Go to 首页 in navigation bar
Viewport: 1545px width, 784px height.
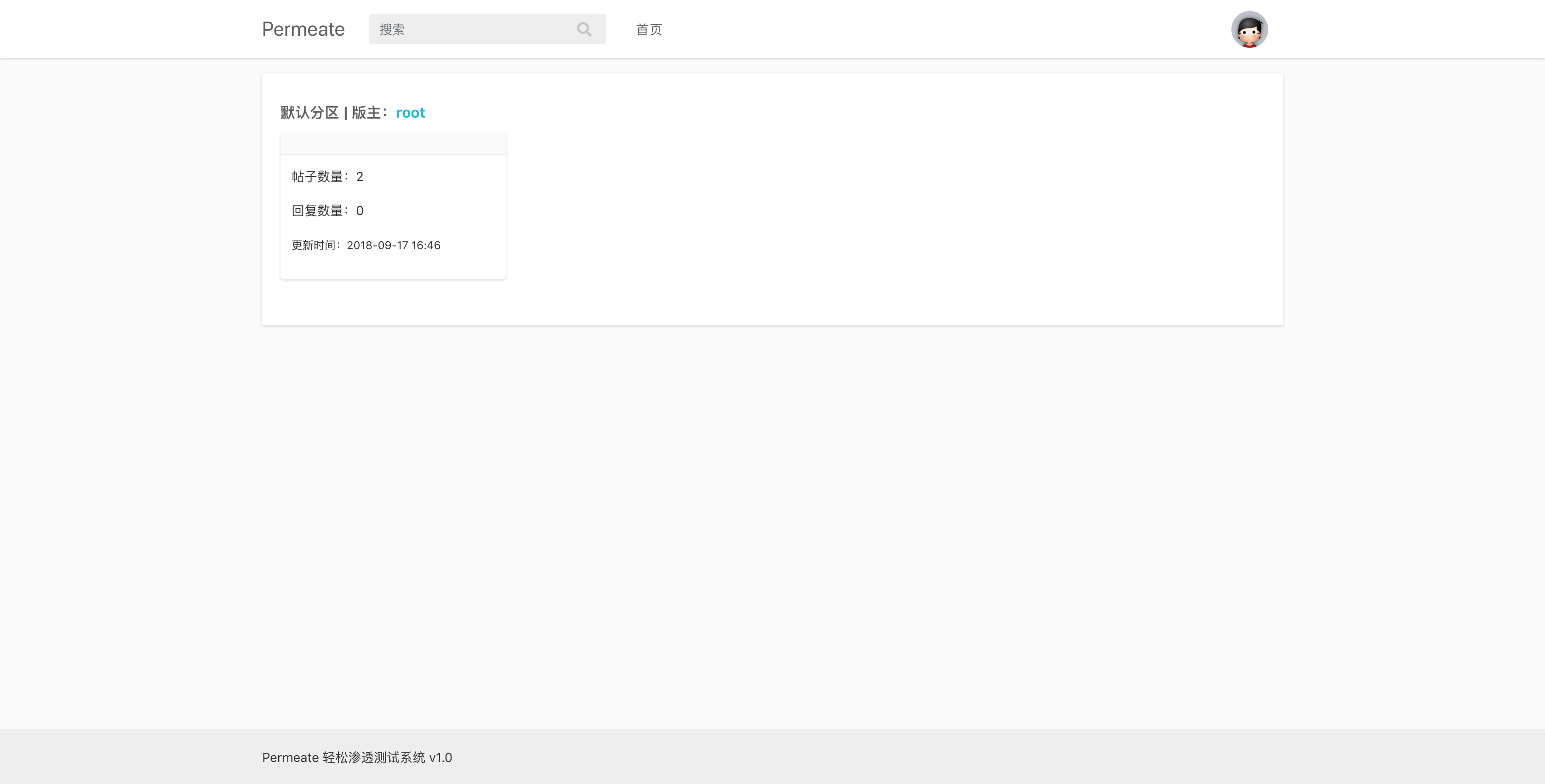tap(648, 29)
